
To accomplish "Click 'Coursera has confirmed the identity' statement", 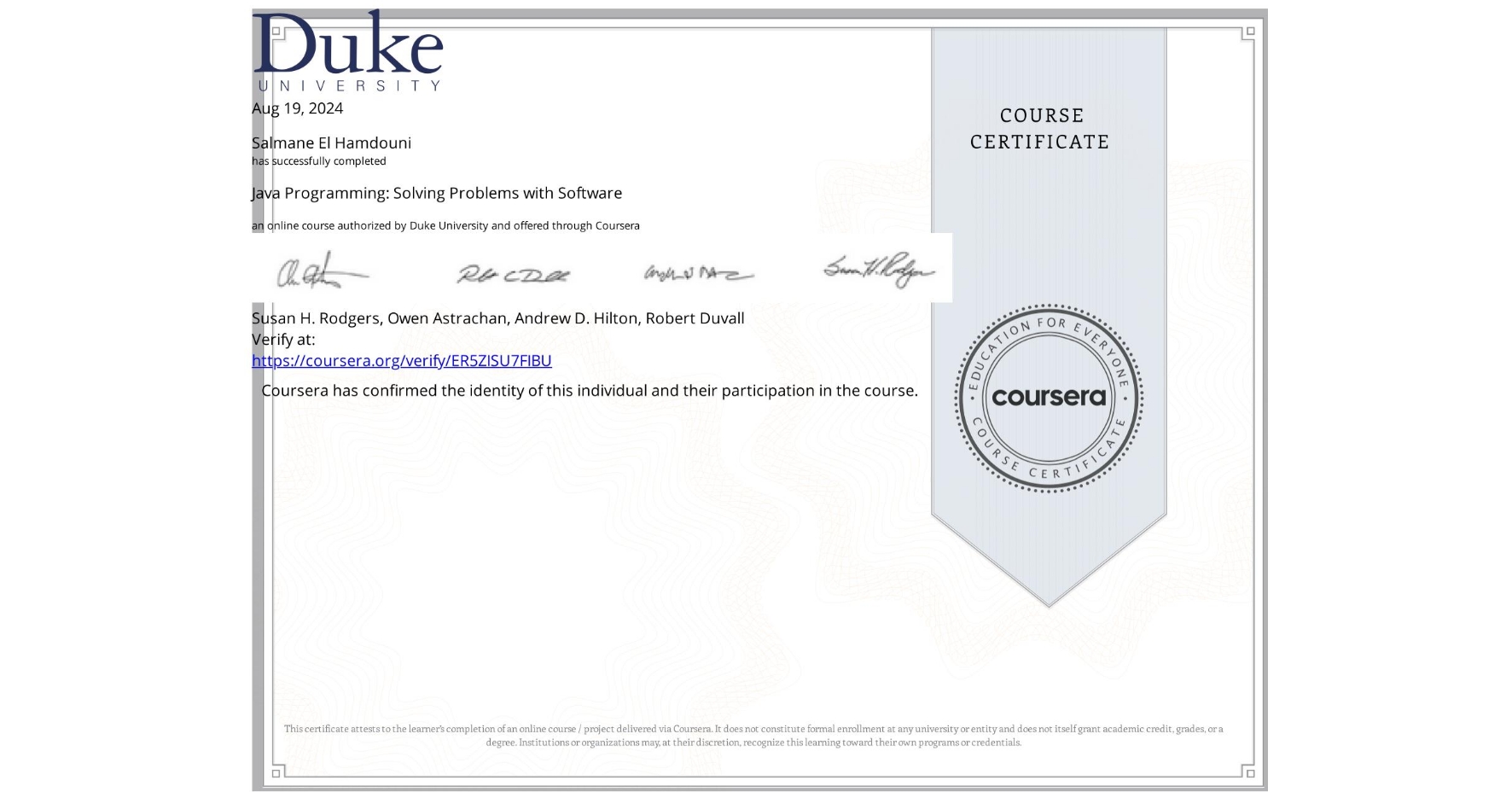I will pyautogui.click(x=590, y=391).
